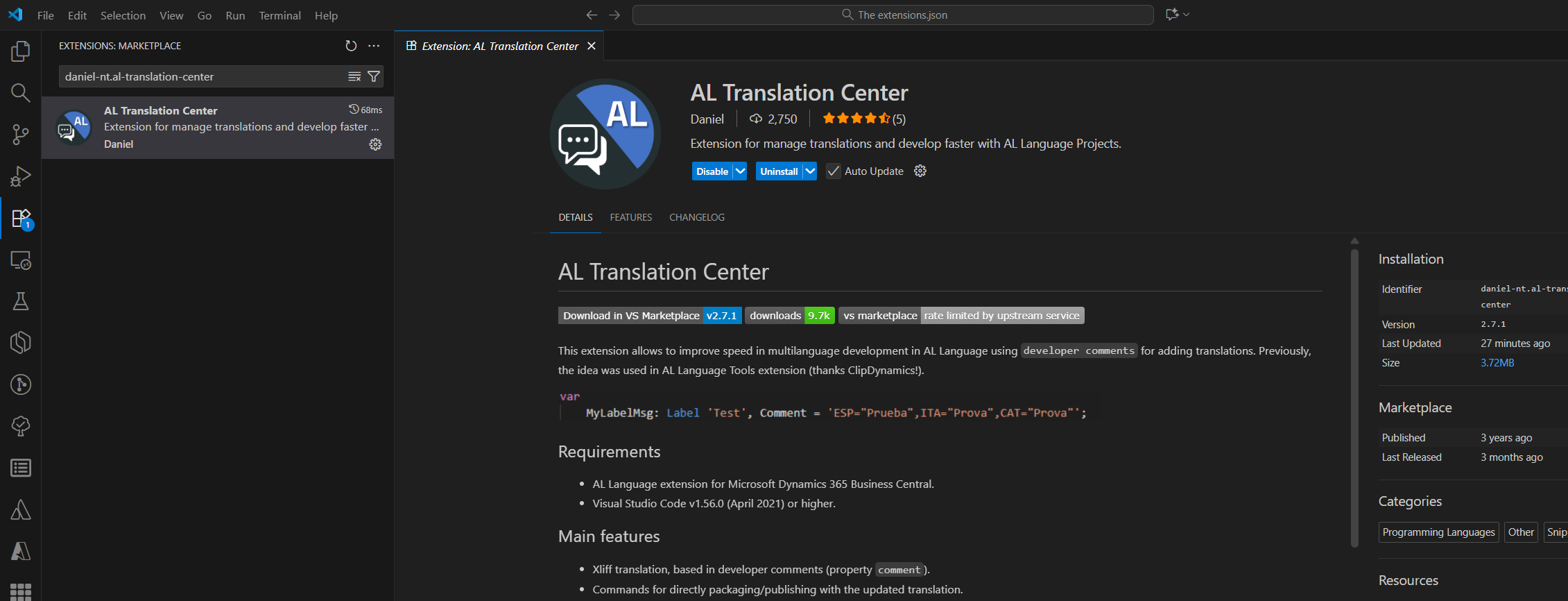Expand the Disable button dropdown arrow

click(740, 171)
